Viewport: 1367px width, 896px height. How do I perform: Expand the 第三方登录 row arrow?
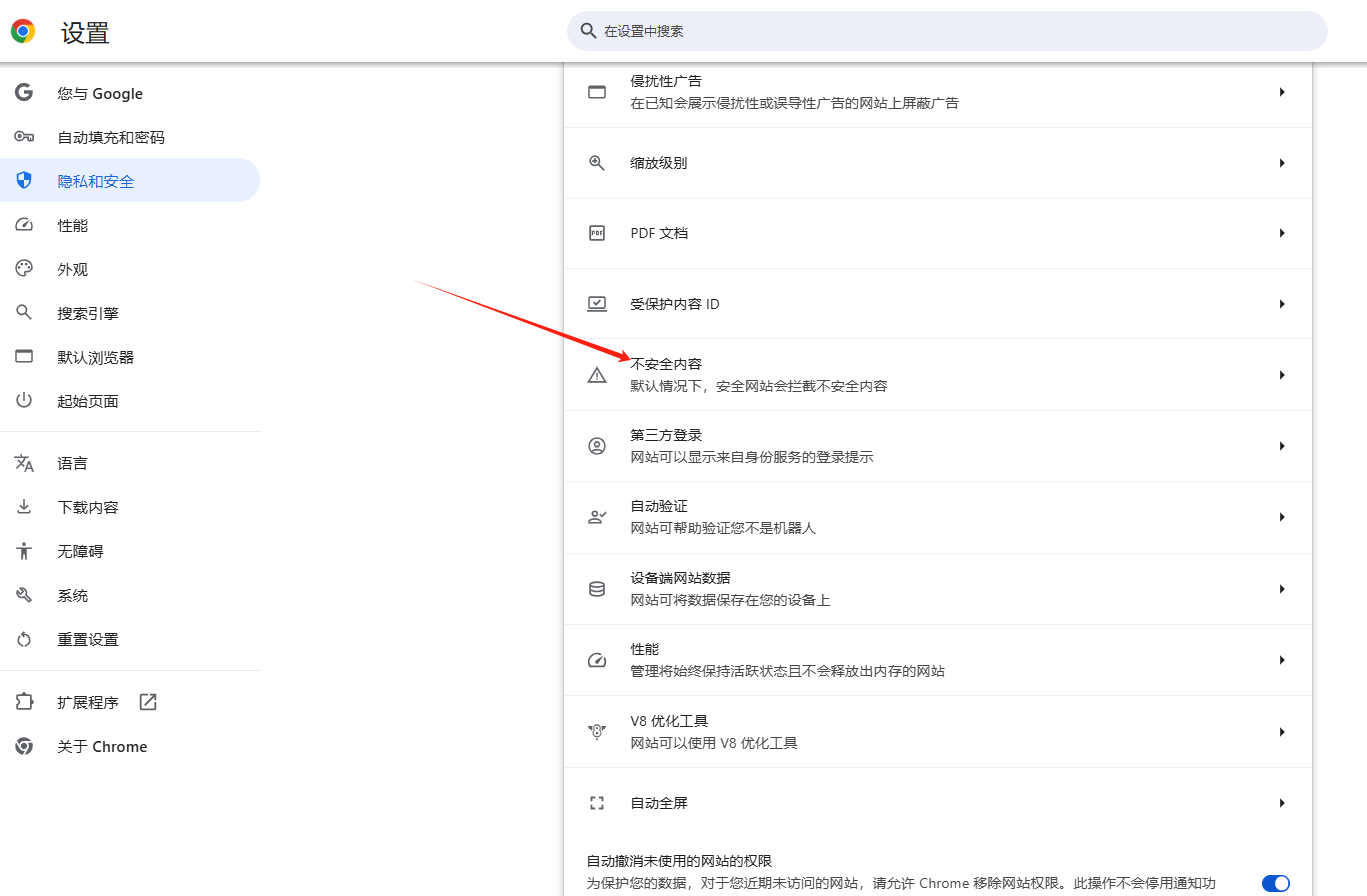1282,446
